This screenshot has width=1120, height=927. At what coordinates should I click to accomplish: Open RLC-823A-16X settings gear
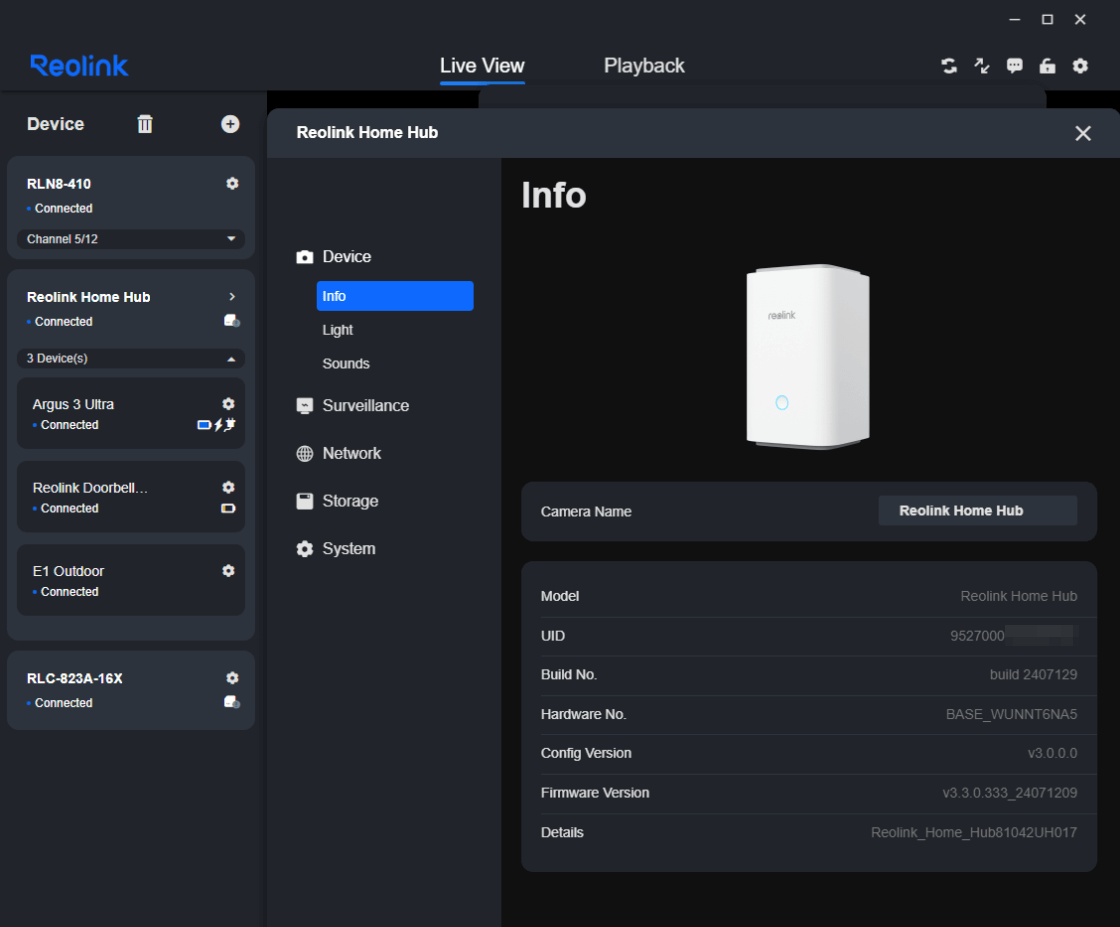(232, 678)
